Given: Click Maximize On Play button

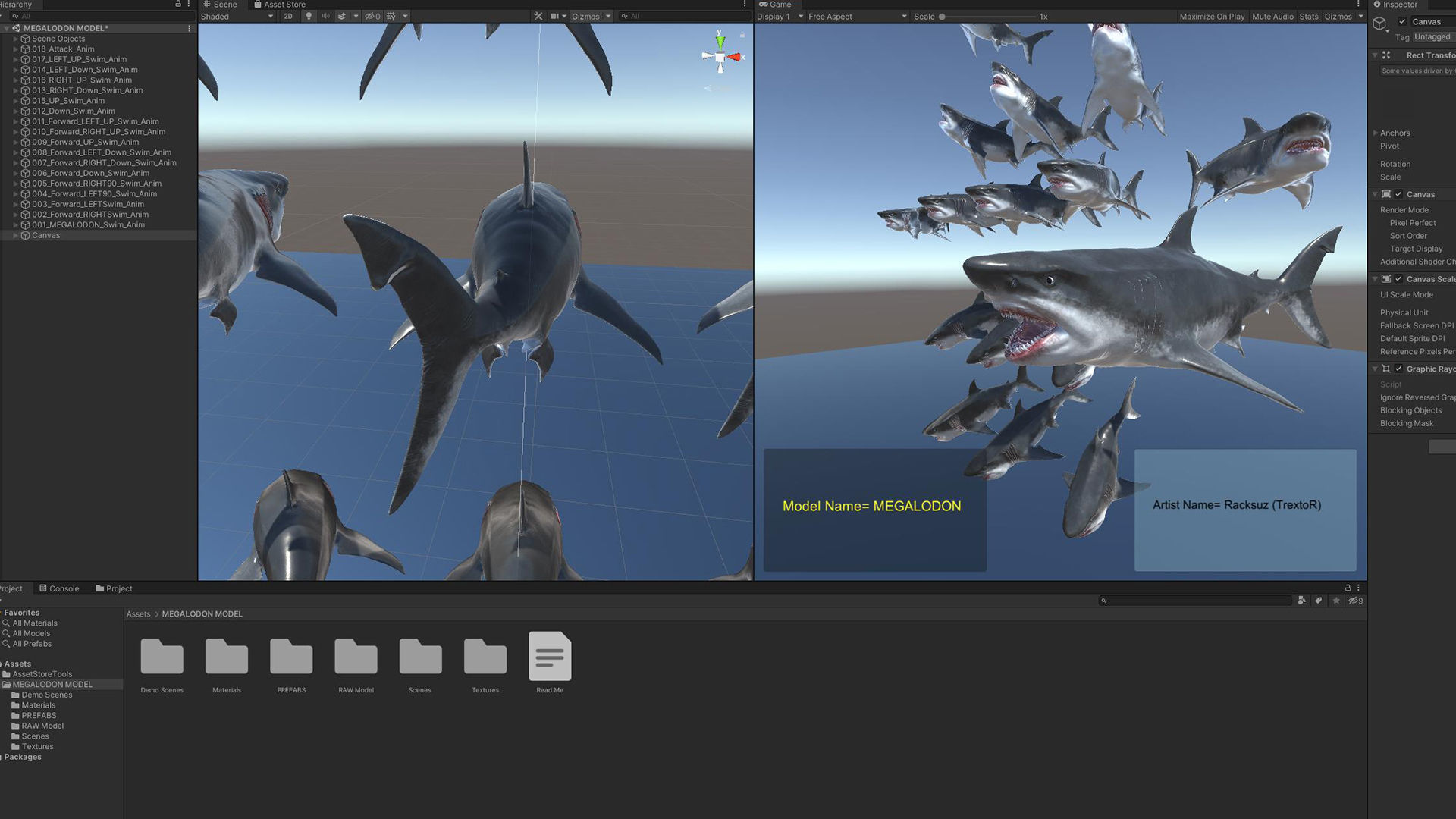Looking at the screenshot, I should (1212, 16).
